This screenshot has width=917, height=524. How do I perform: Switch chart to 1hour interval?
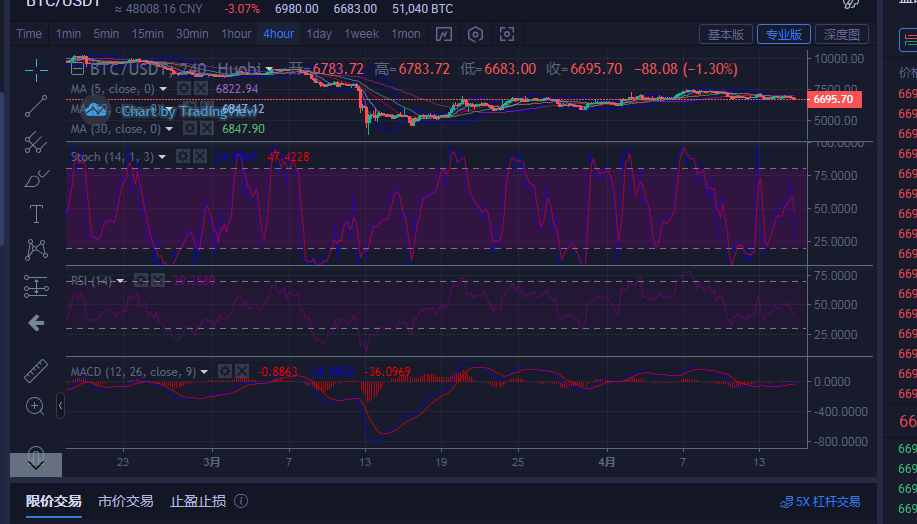tap(236, 34)
